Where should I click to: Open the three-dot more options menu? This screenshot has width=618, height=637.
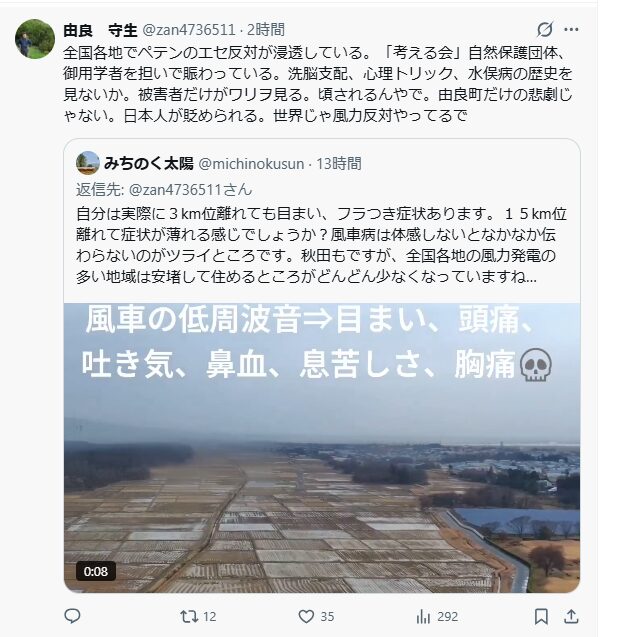pos(571,29)
